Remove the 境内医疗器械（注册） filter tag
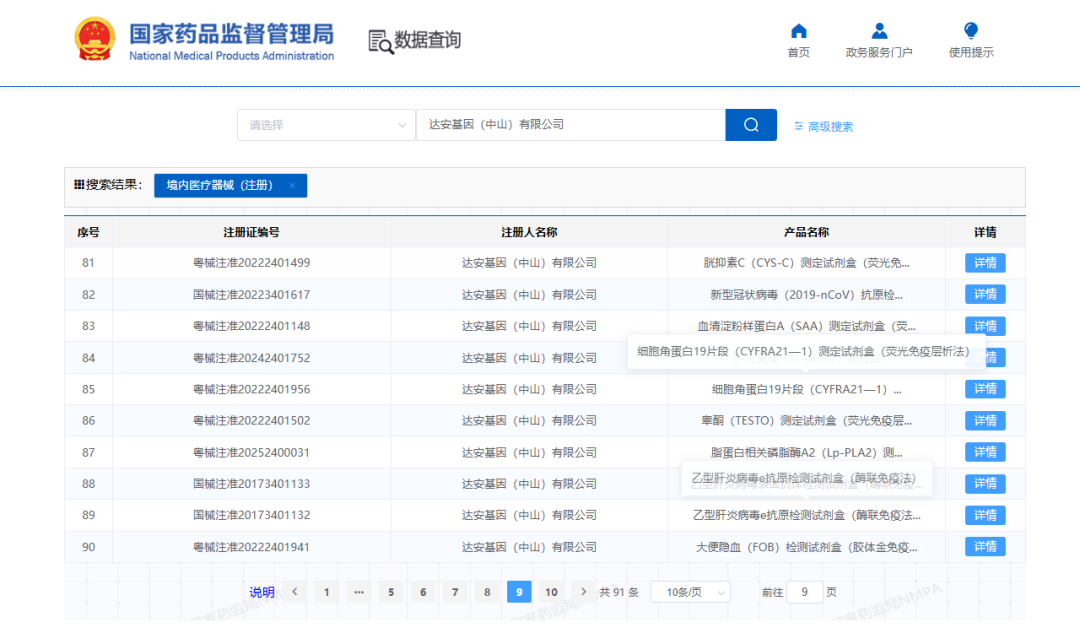The height and width of the screenshot is (628, 1080). [x=292, y=185]
